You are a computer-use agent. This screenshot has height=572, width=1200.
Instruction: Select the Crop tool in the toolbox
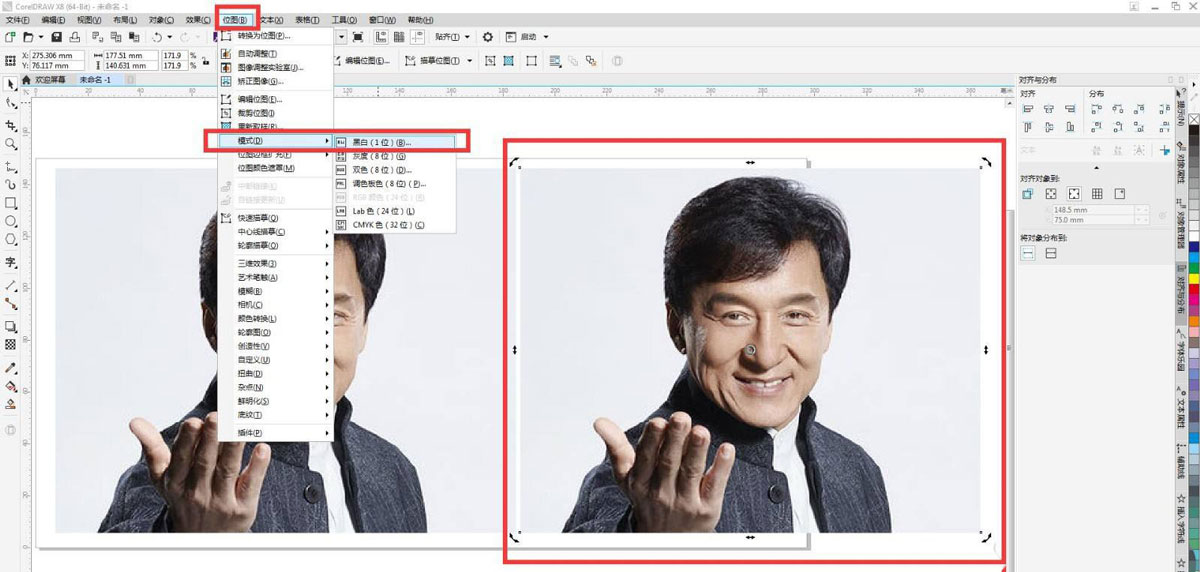pos(11,125)
